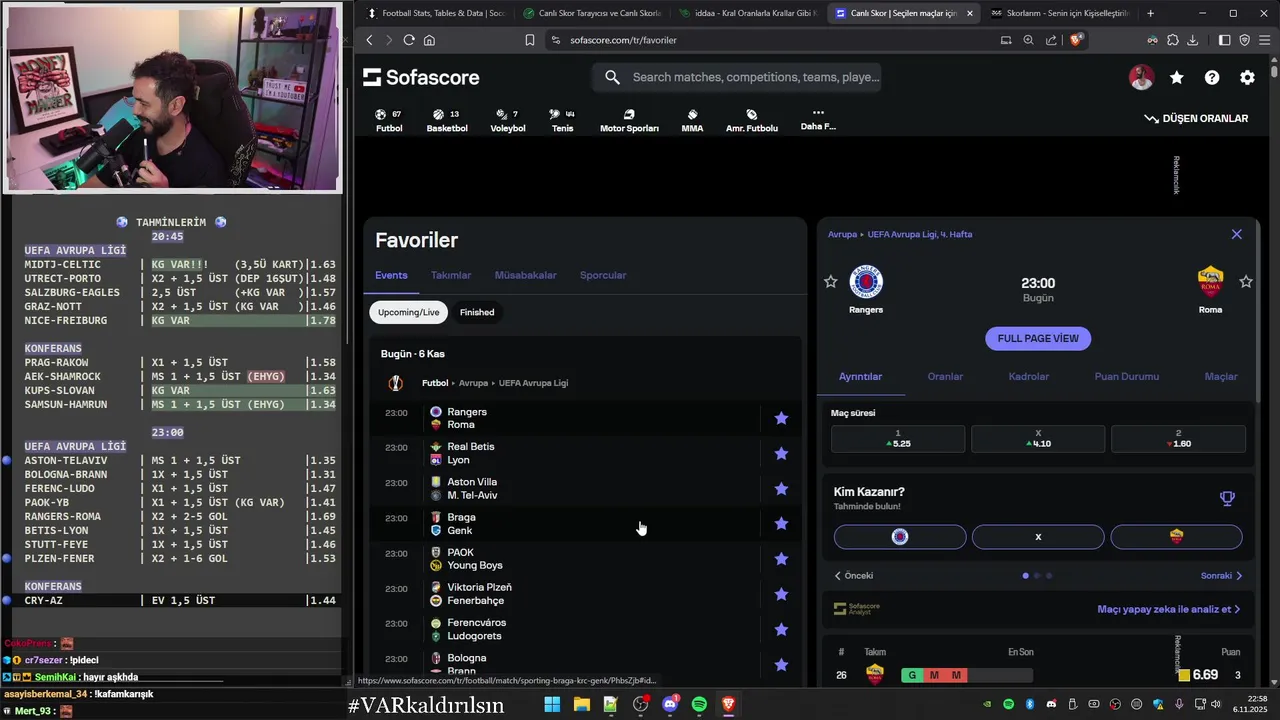Switch to the Müsabakalar tab

point(525,275)
